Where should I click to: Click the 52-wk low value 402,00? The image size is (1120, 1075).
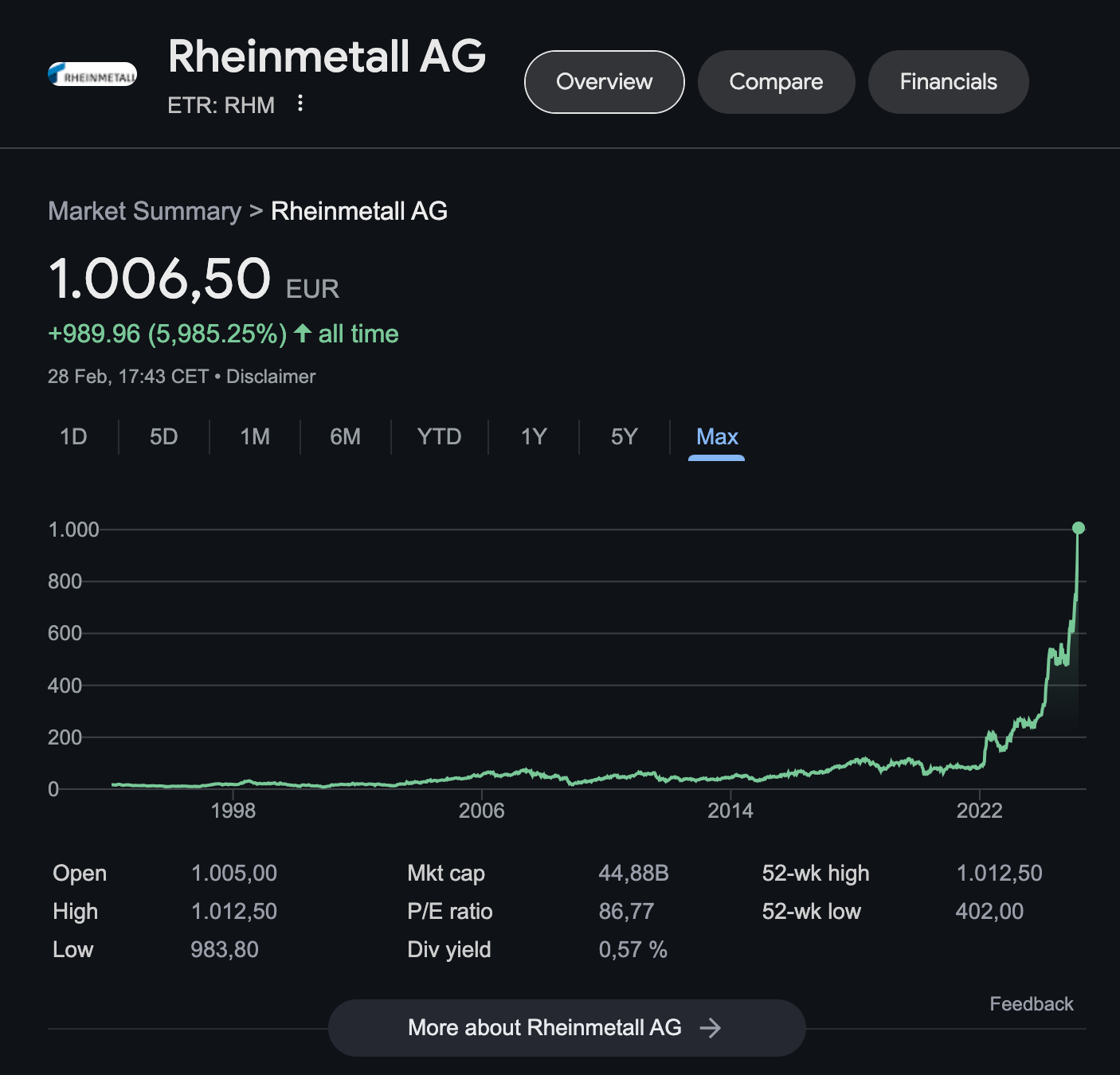(989, 912)
